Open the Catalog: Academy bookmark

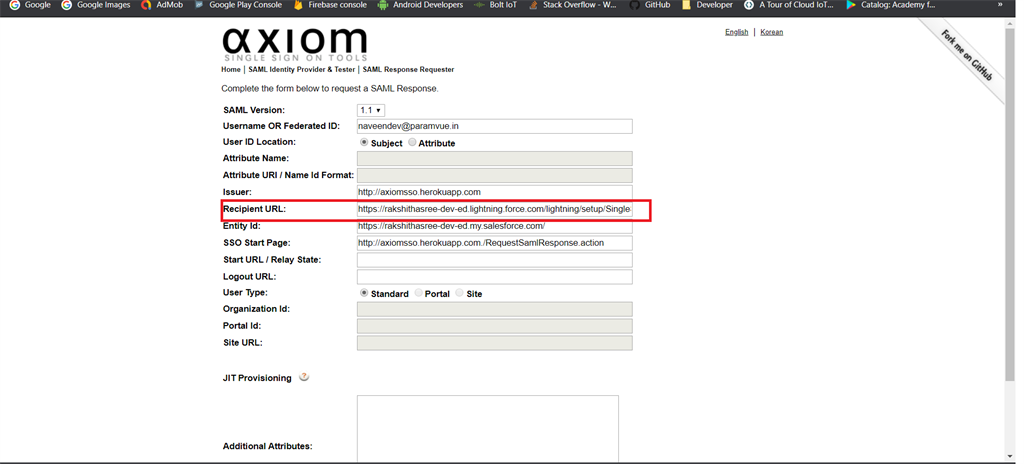(x=890, y=5)
